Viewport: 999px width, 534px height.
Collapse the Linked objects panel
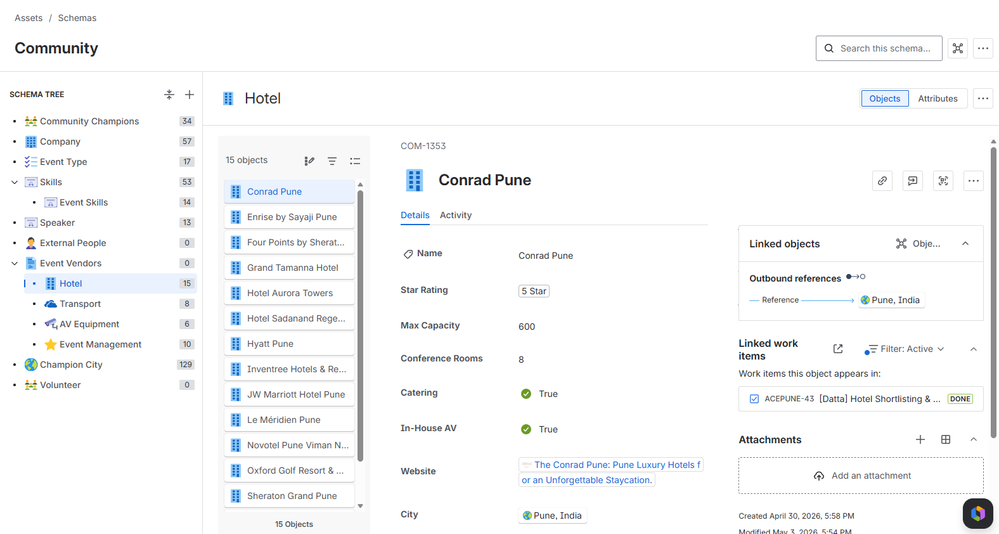click(x=965, y=243)
